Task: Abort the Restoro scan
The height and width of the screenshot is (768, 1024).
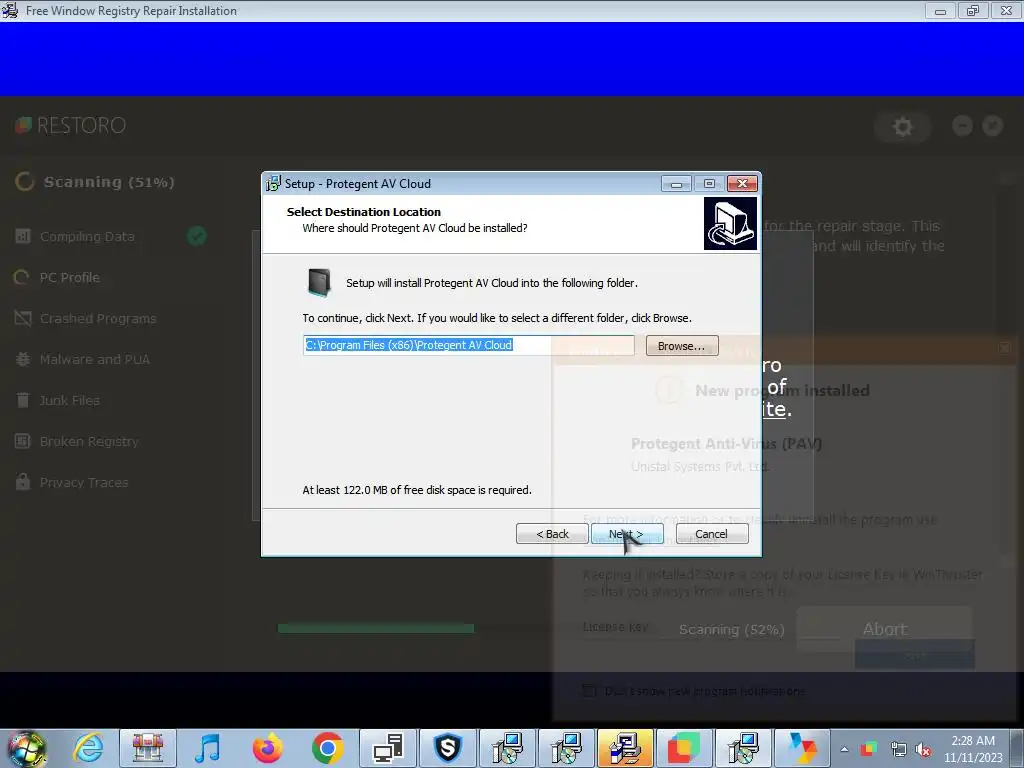Action: coord(884,629)
